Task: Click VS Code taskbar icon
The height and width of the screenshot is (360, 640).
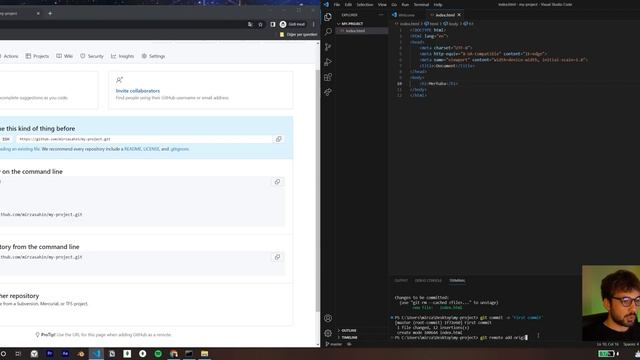Action: pos(96,353)
